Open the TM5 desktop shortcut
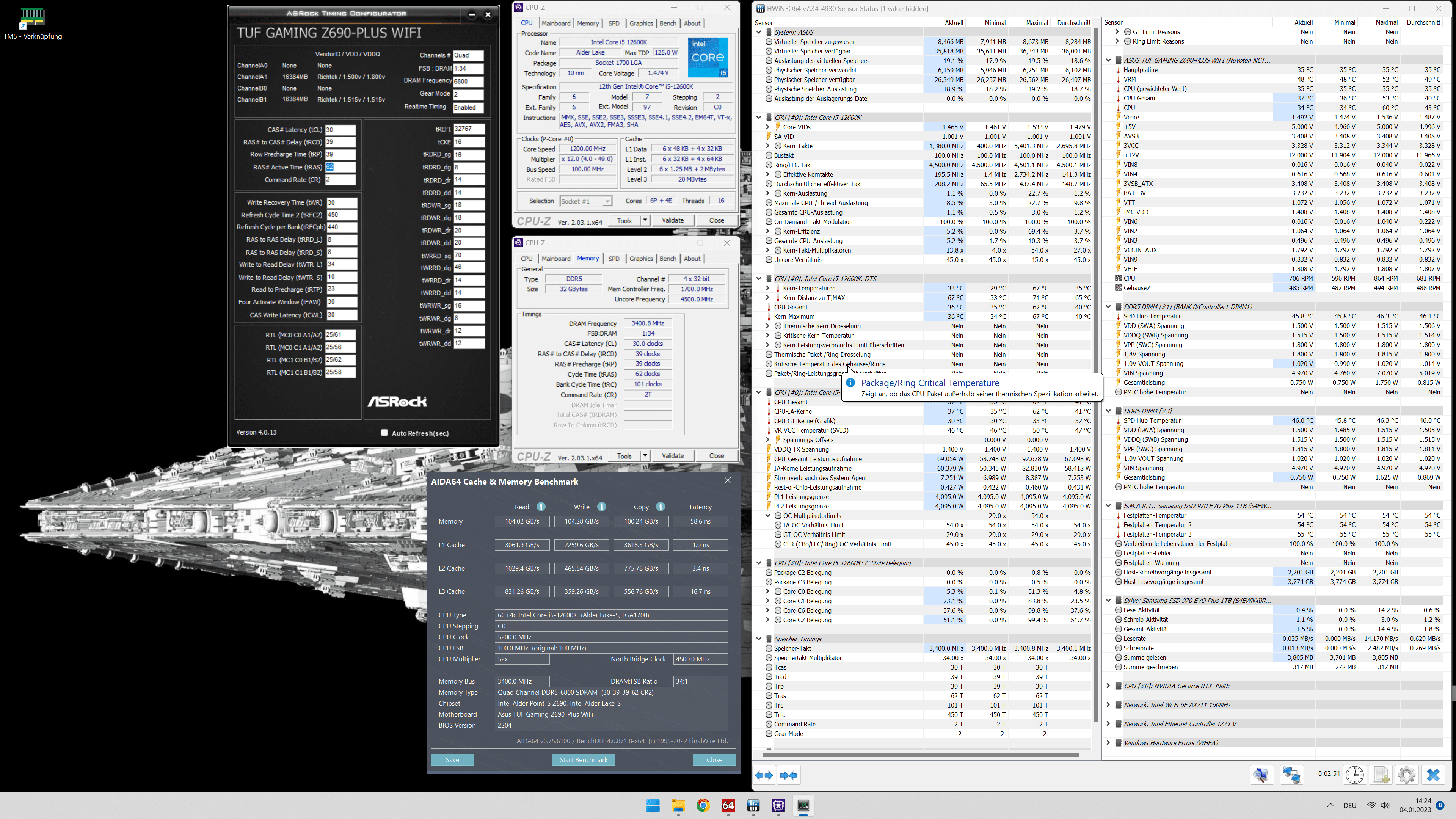Viewport: 1456px width, 819px height. [x=32, y=23]
